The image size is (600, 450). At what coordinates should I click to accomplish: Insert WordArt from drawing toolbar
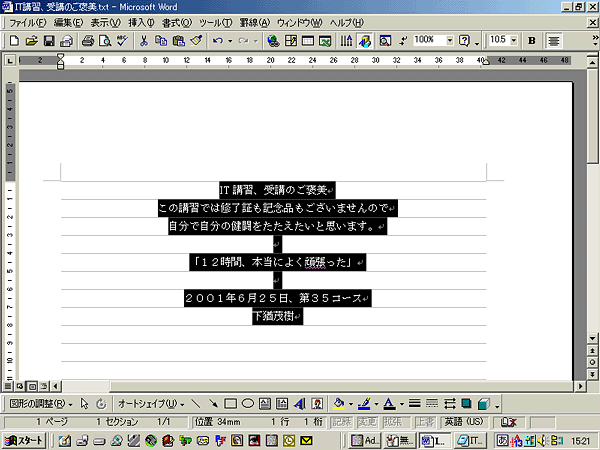tap(299, 404)
